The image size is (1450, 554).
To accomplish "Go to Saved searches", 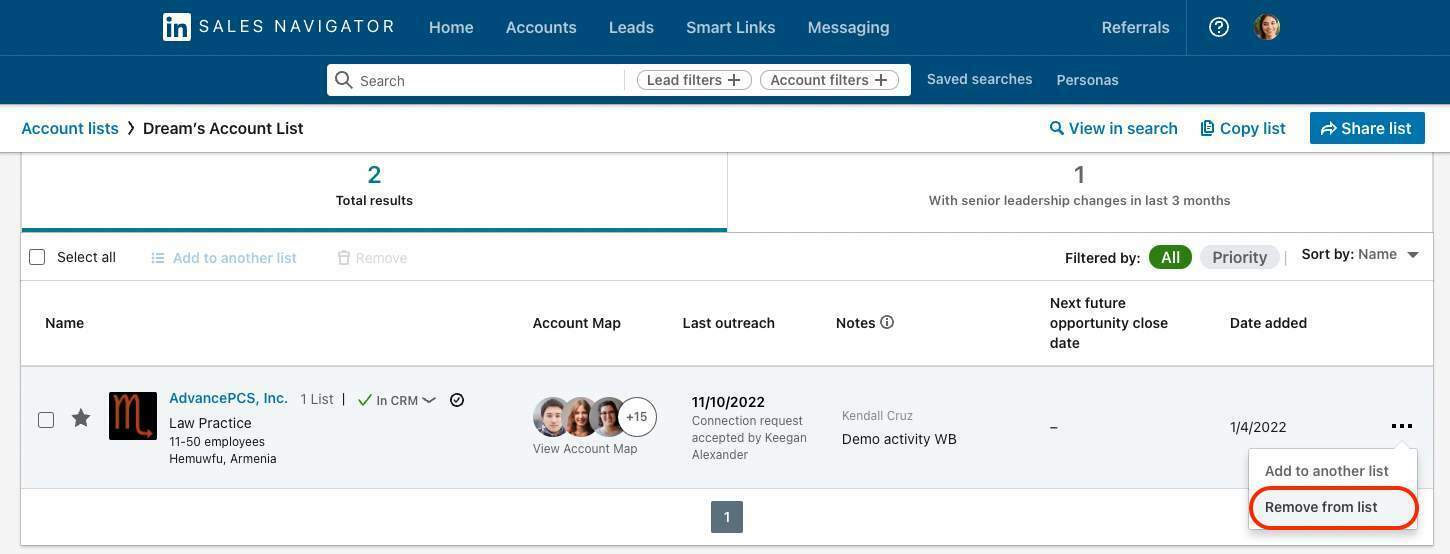I will [x=979, y=79].
